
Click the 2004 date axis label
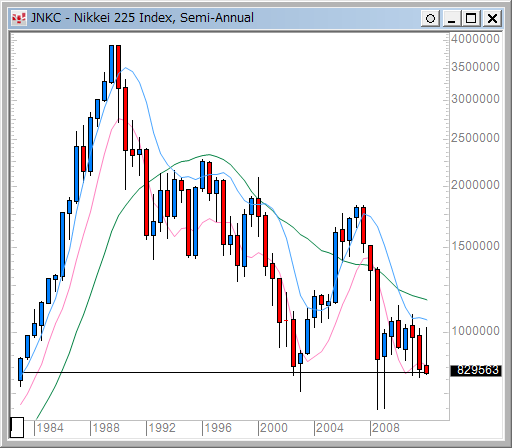point(330,428)
